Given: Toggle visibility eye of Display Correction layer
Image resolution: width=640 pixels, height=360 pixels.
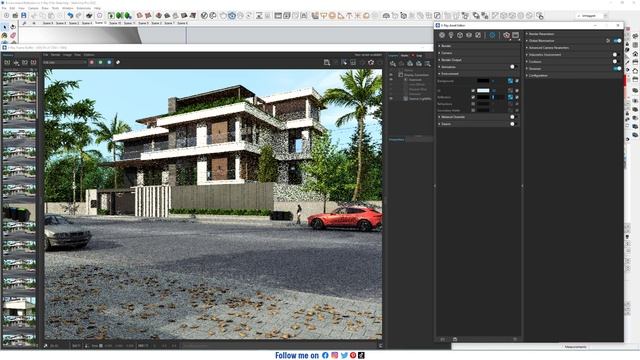Looking at the screenshot, I should pos(391,75).
